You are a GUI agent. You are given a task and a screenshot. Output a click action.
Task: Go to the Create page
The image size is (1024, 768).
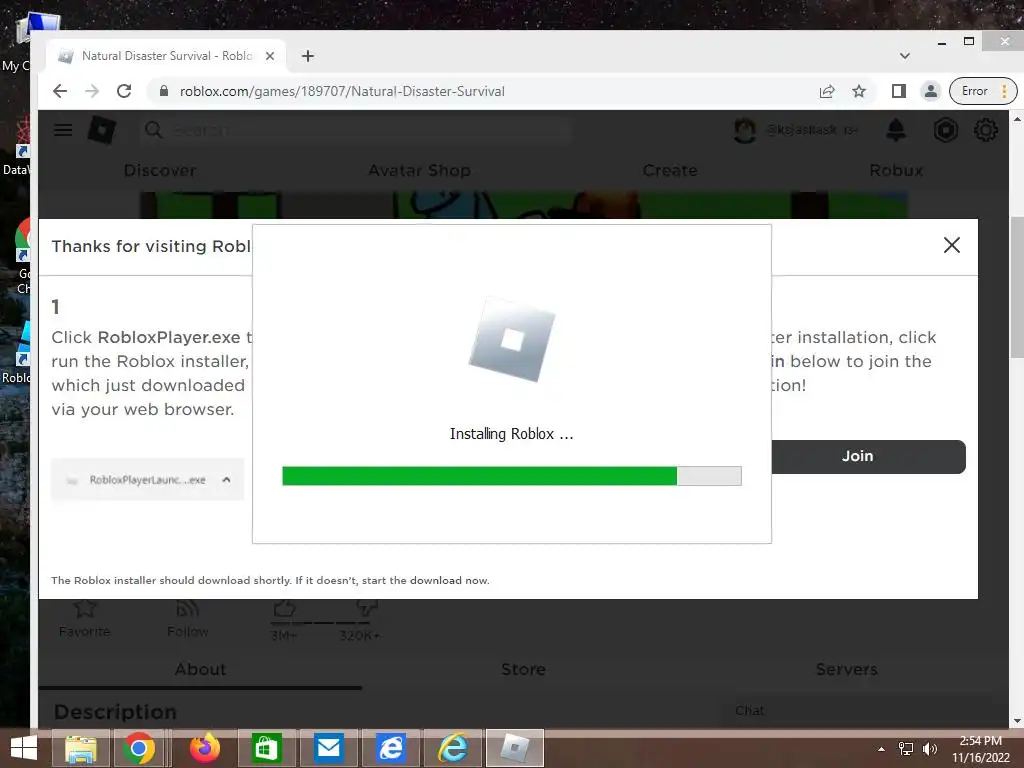tap(670, 170)
